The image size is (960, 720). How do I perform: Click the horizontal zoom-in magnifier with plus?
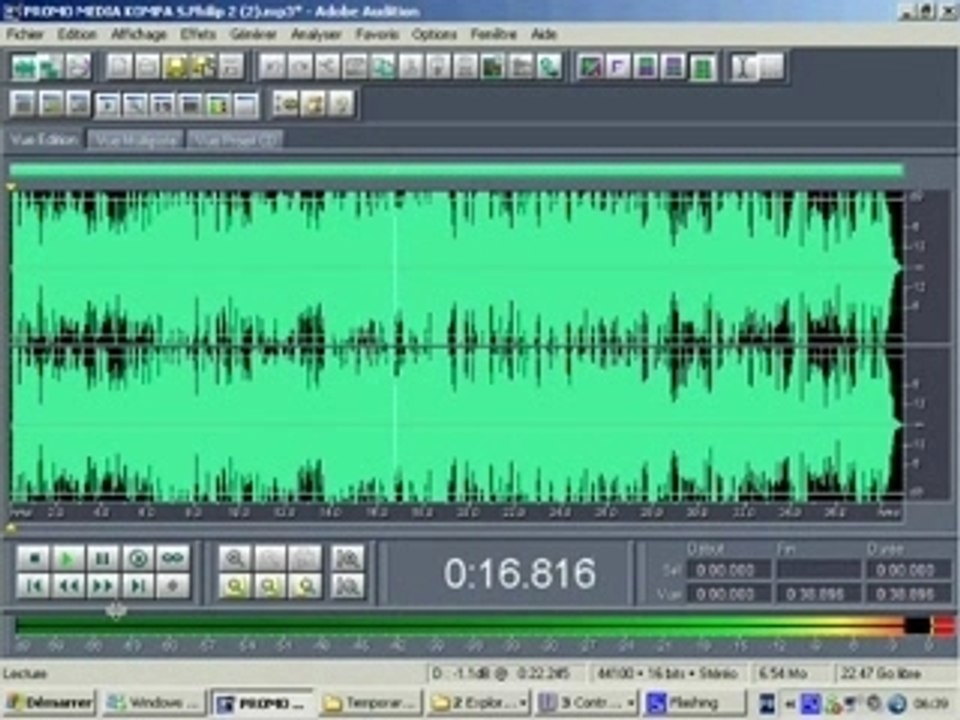tap(235, 558)
